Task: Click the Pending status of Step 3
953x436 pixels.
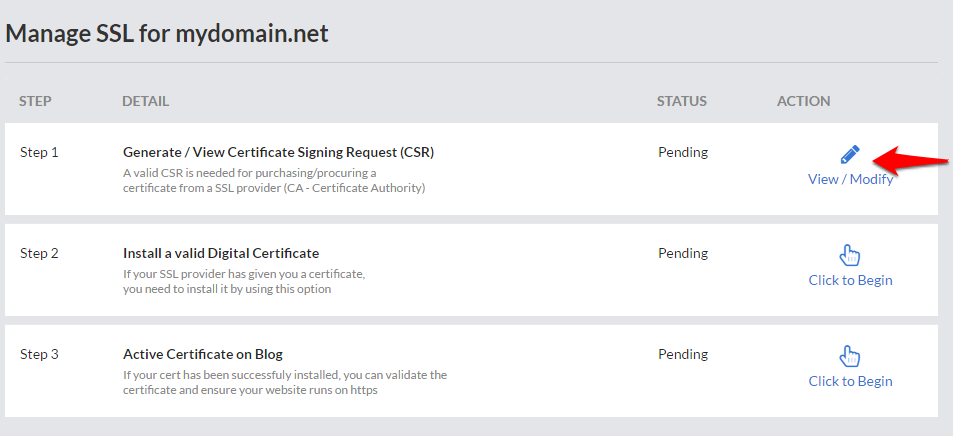Action: [x=683, y=354]
